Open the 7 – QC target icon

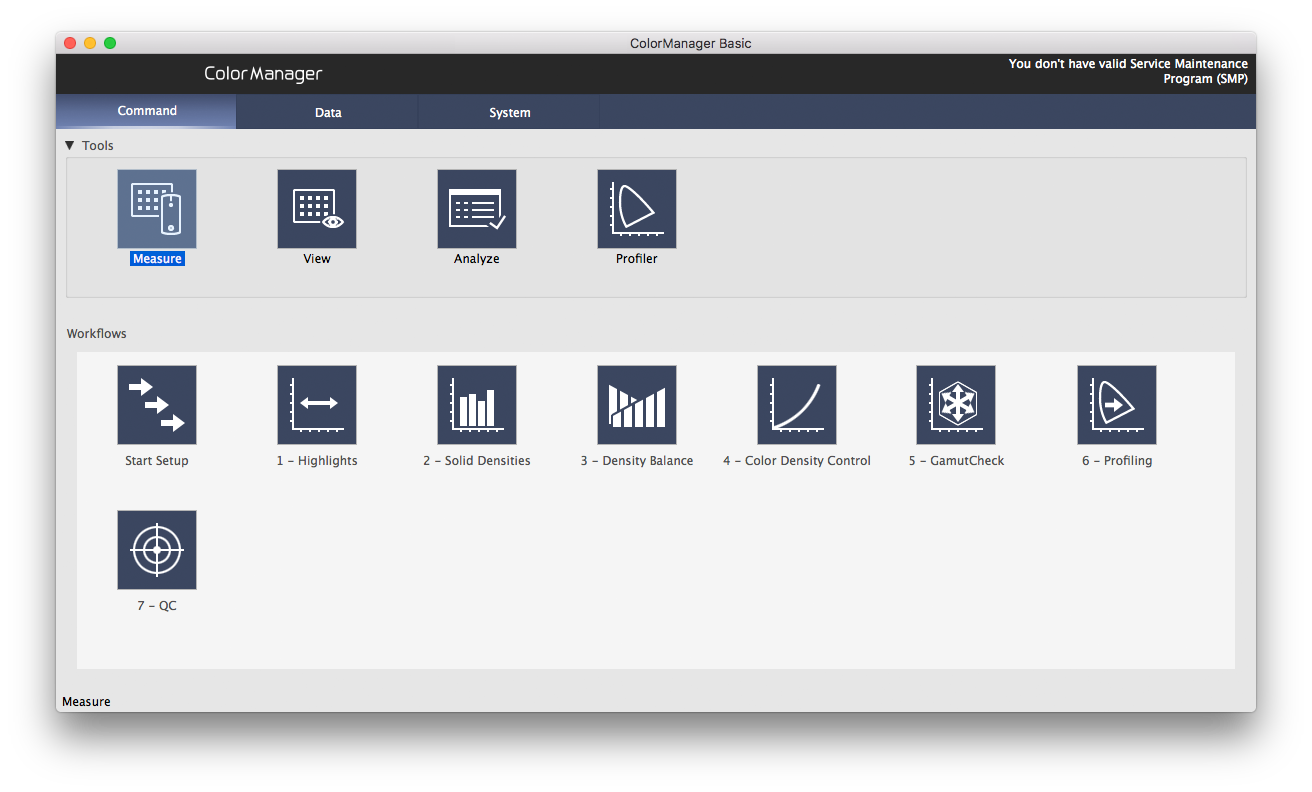[x=157, y=550]
